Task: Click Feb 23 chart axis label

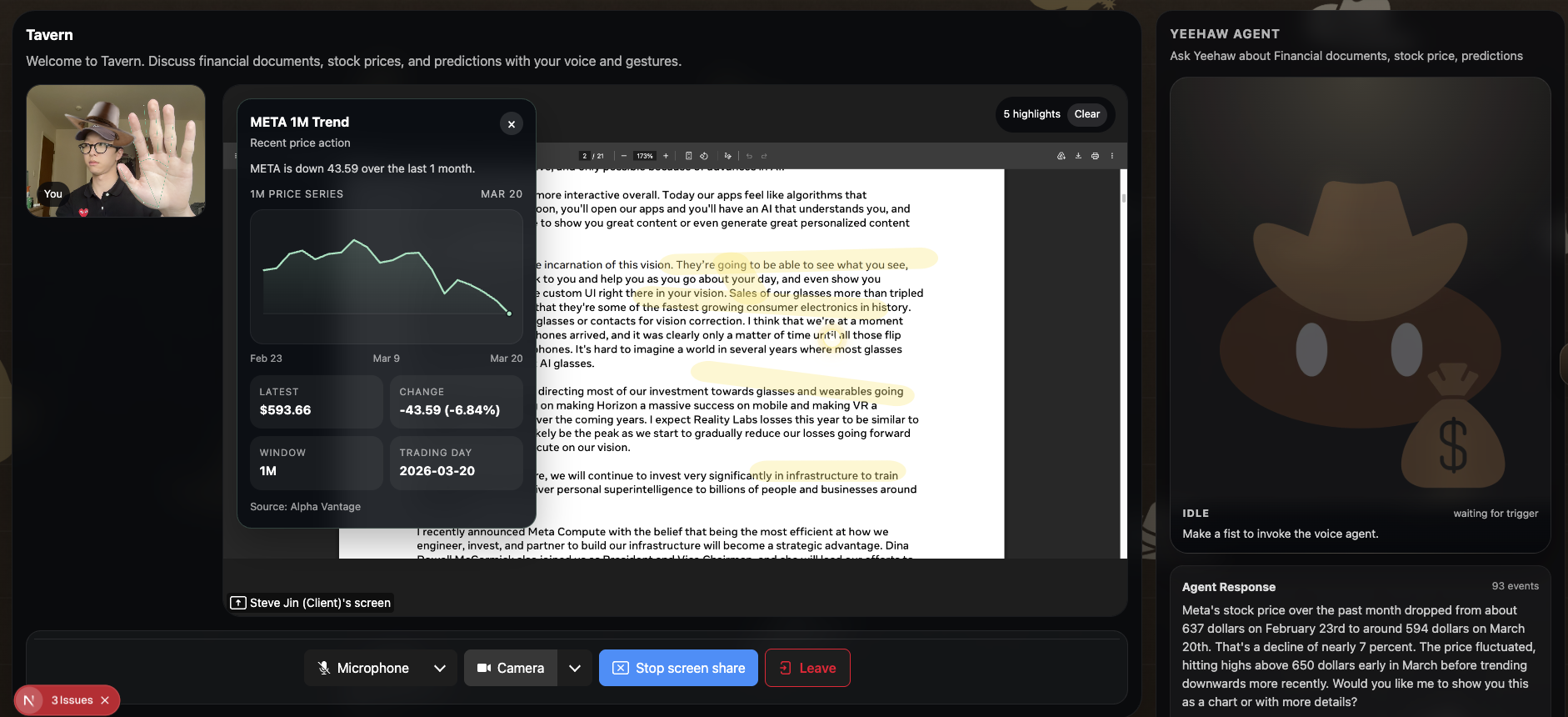Action: pos(266,358)
